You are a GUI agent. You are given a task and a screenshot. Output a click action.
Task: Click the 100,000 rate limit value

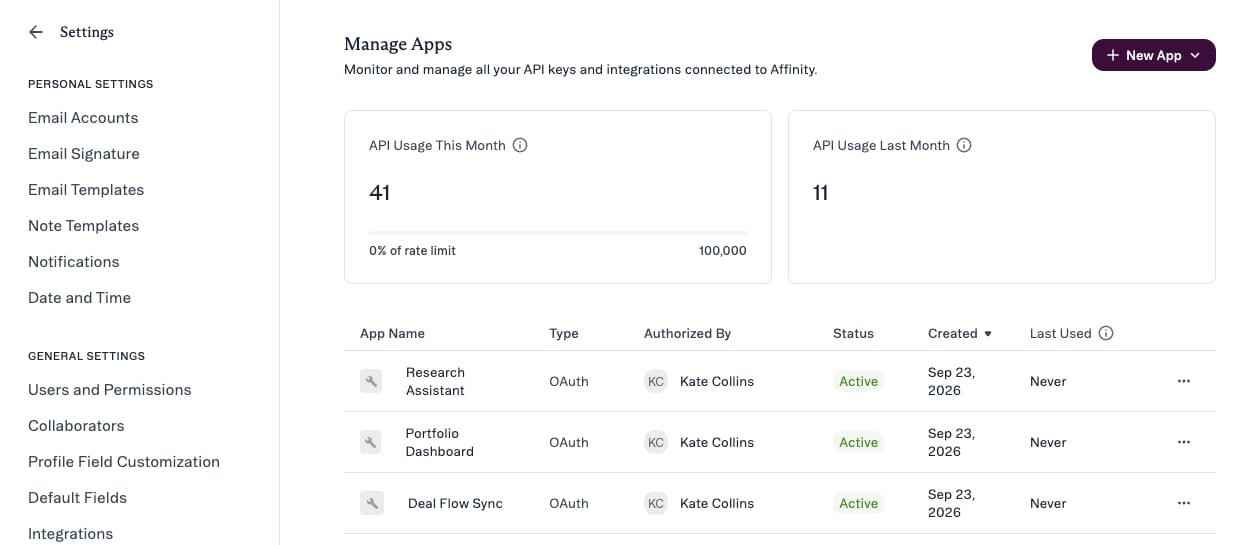[723, 251]
